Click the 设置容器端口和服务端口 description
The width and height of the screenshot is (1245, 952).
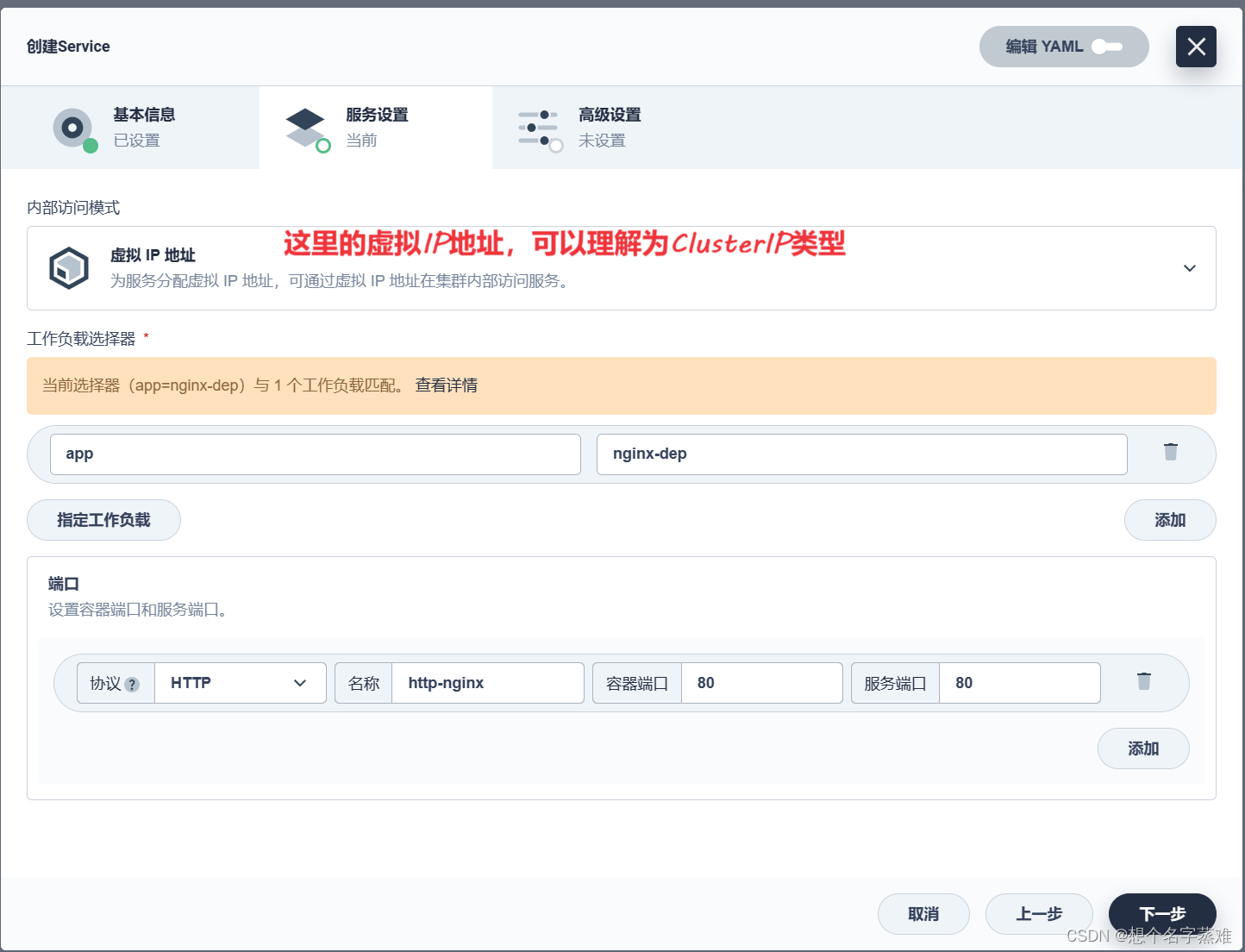pos(138,610)
